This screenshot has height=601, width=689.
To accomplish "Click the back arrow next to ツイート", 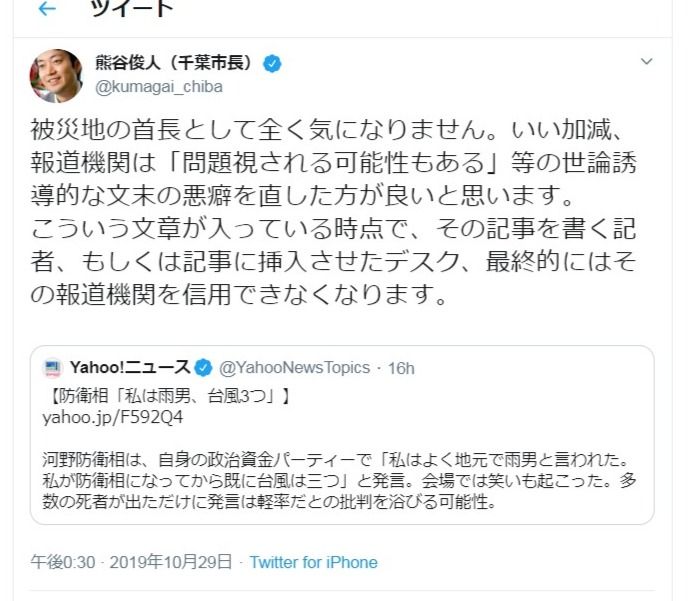I will click(45, 10).
